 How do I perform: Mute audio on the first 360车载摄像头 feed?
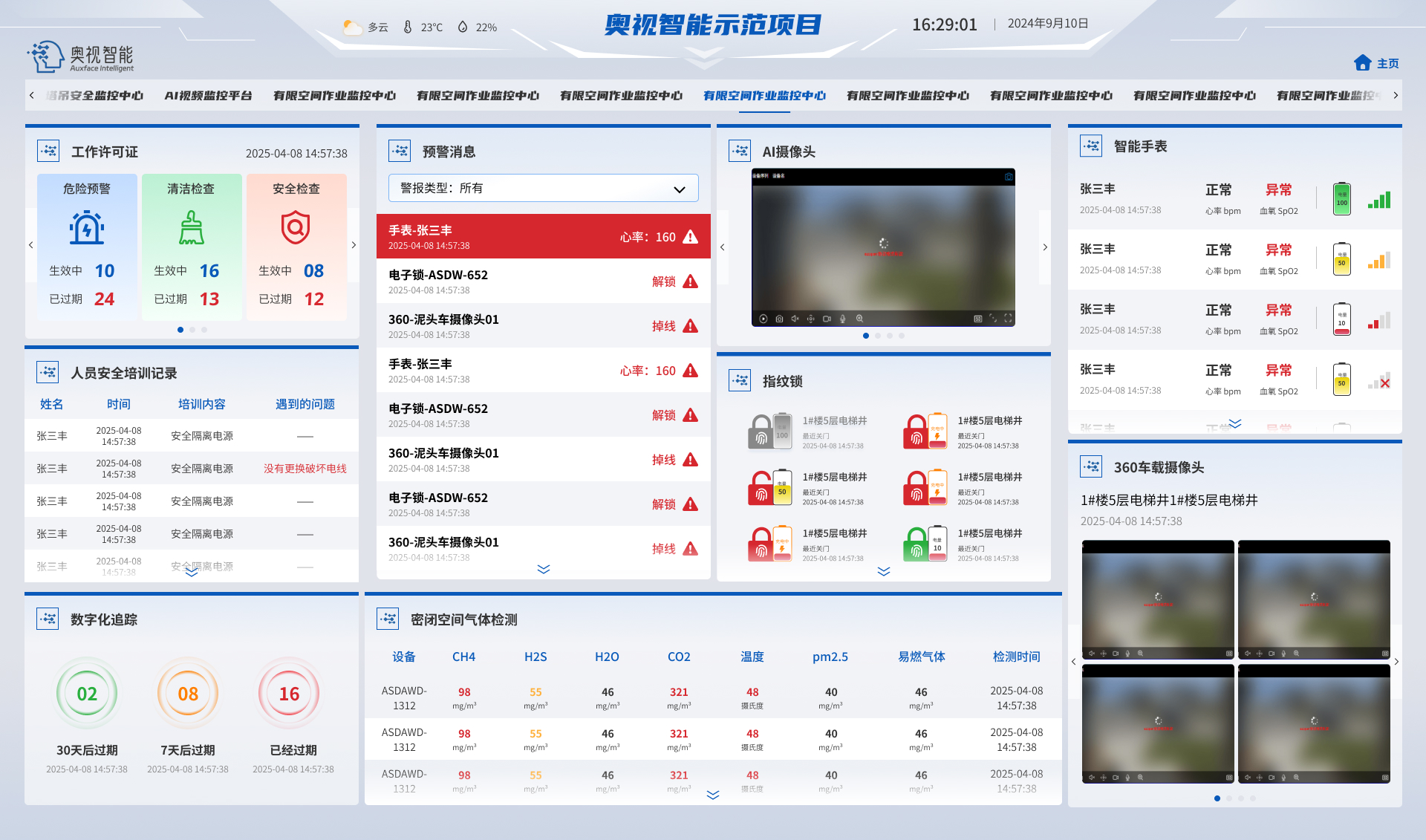(1092, 654)
